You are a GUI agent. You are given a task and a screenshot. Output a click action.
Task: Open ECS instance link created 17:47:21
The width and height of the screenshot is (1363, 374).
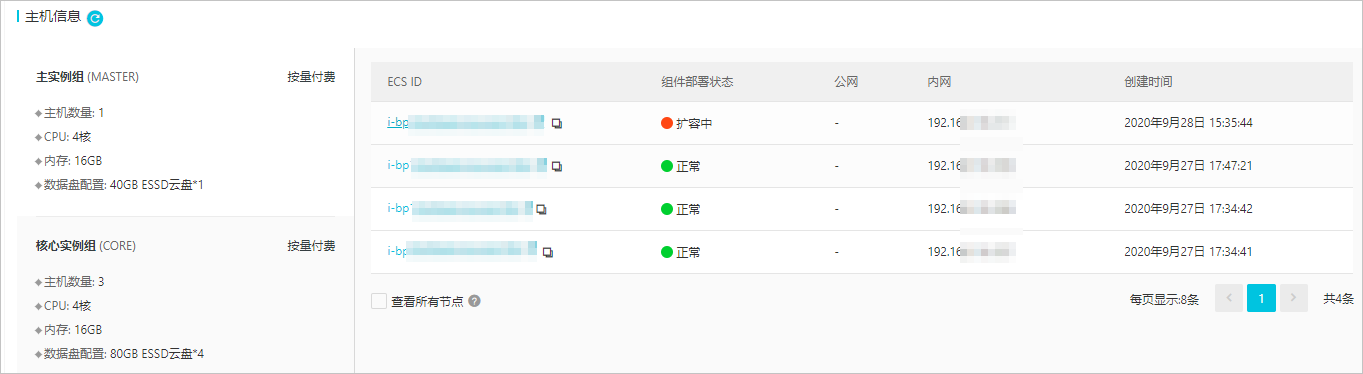[467, 165]
